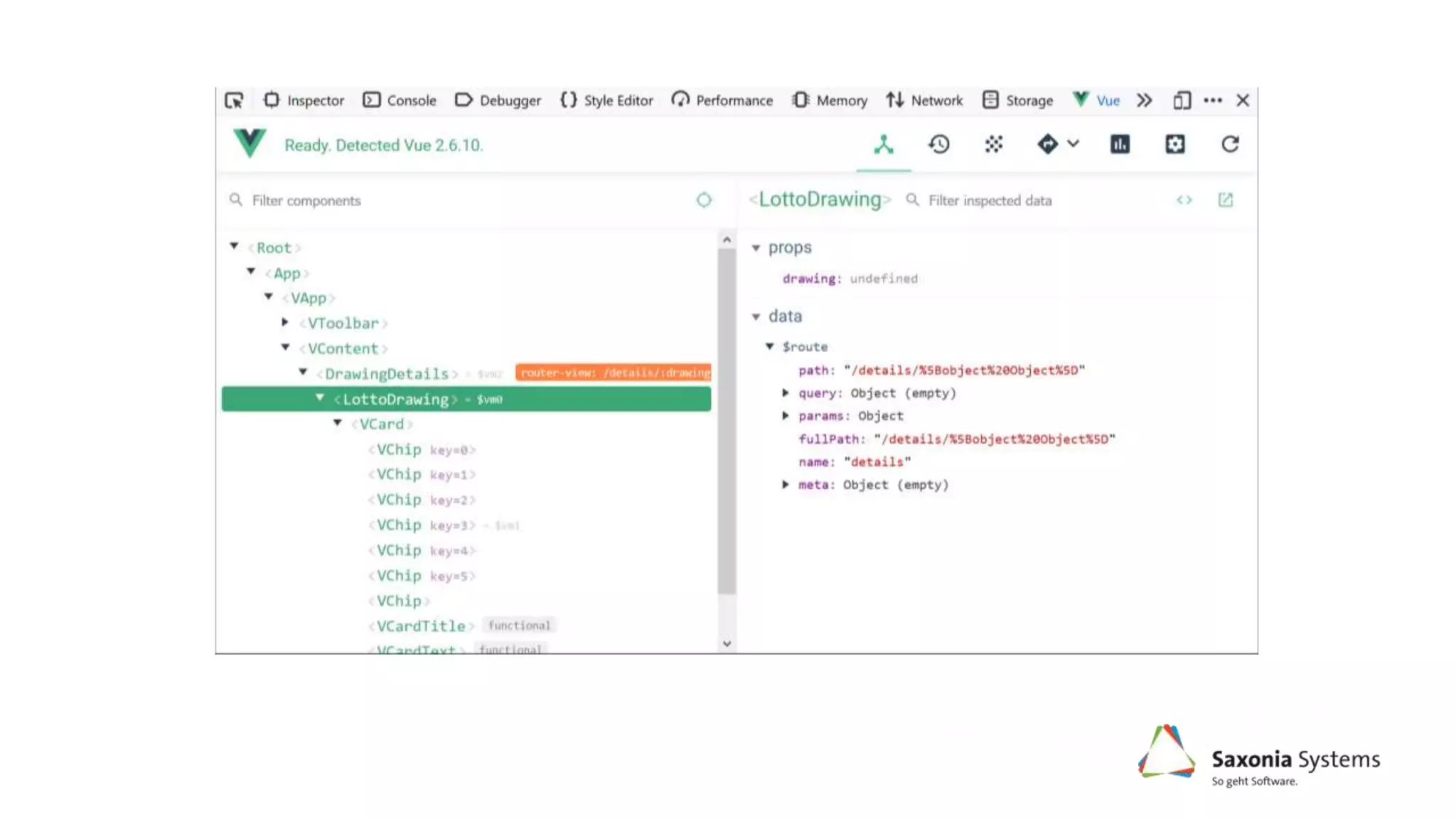Image resolution: width=1456 pixels, height=819 pixels.
Task: Open the Events dots icon
Action: [x=994, y=144]
